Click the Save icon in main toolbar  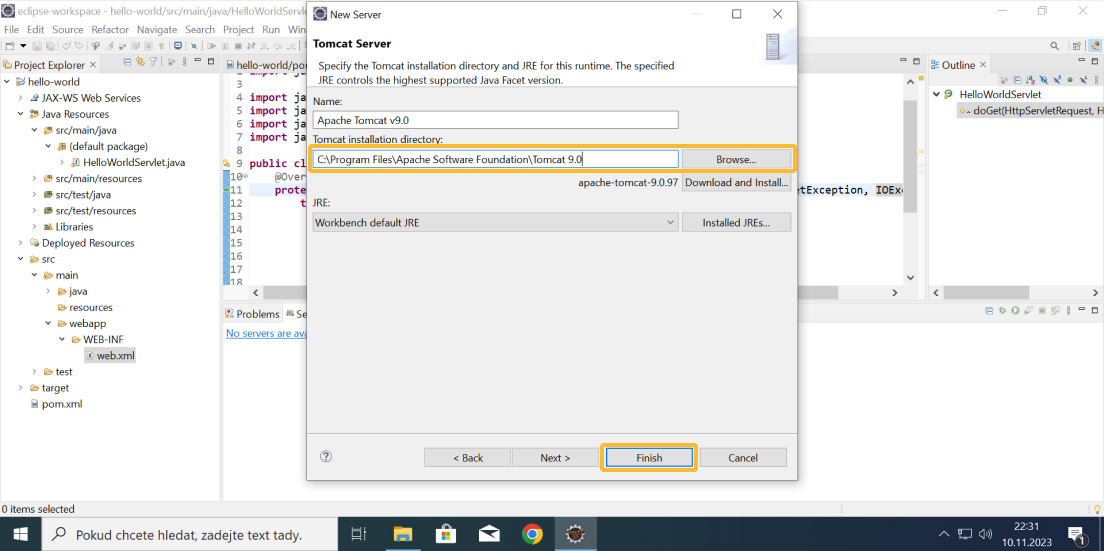point(37,46)
